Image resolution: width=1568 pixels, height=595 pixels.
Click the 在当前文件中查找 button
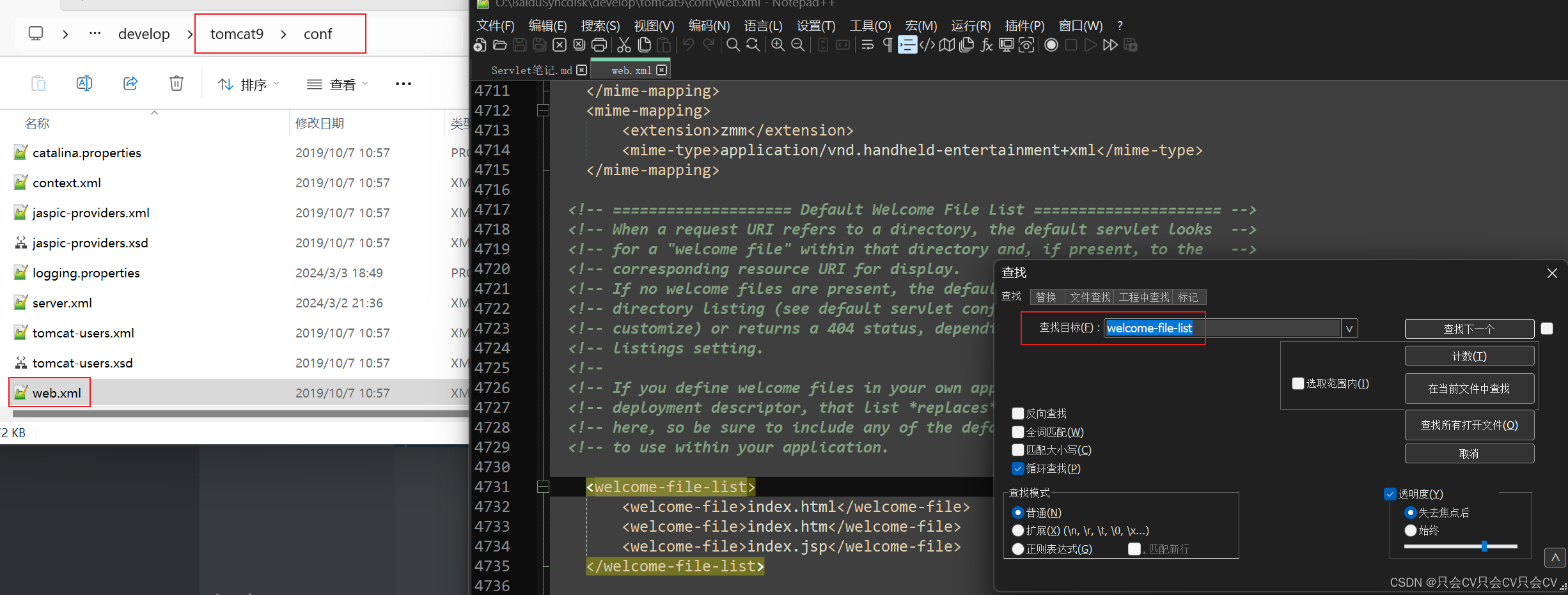click(x=1470, y=389)
